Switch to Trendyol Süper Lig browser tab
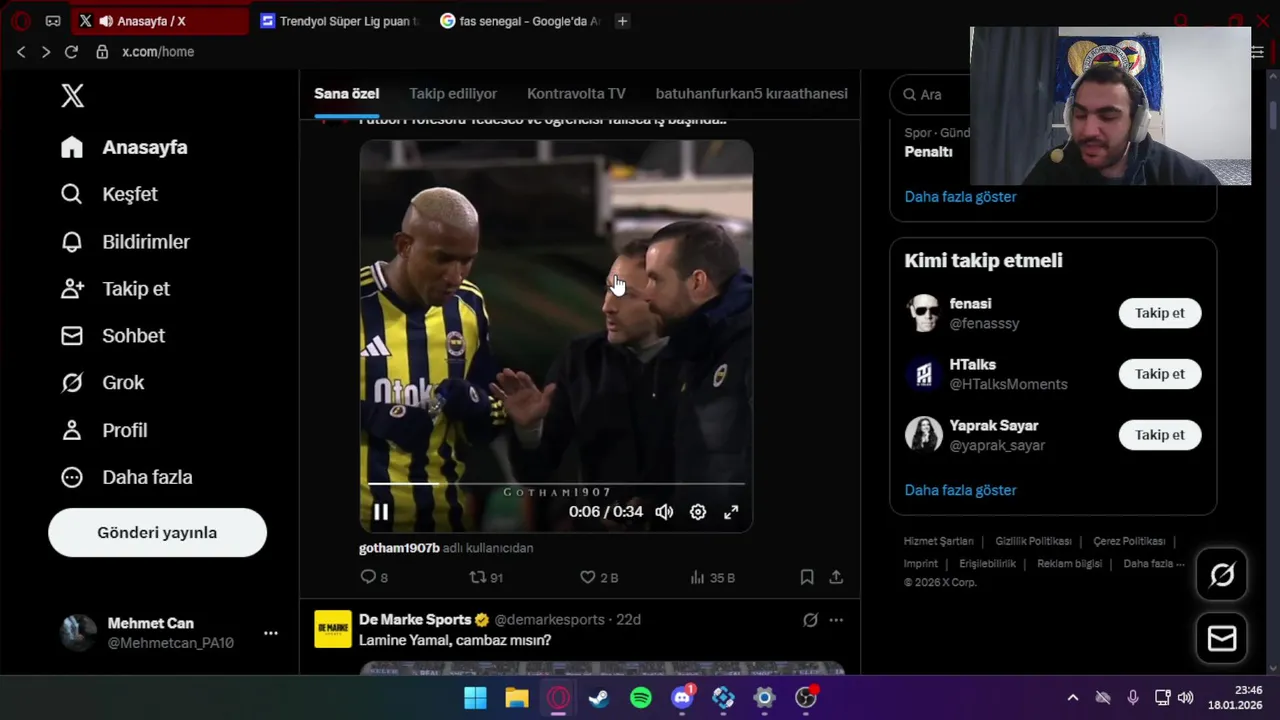1280x720 pixels. click(x=338, y=21)
